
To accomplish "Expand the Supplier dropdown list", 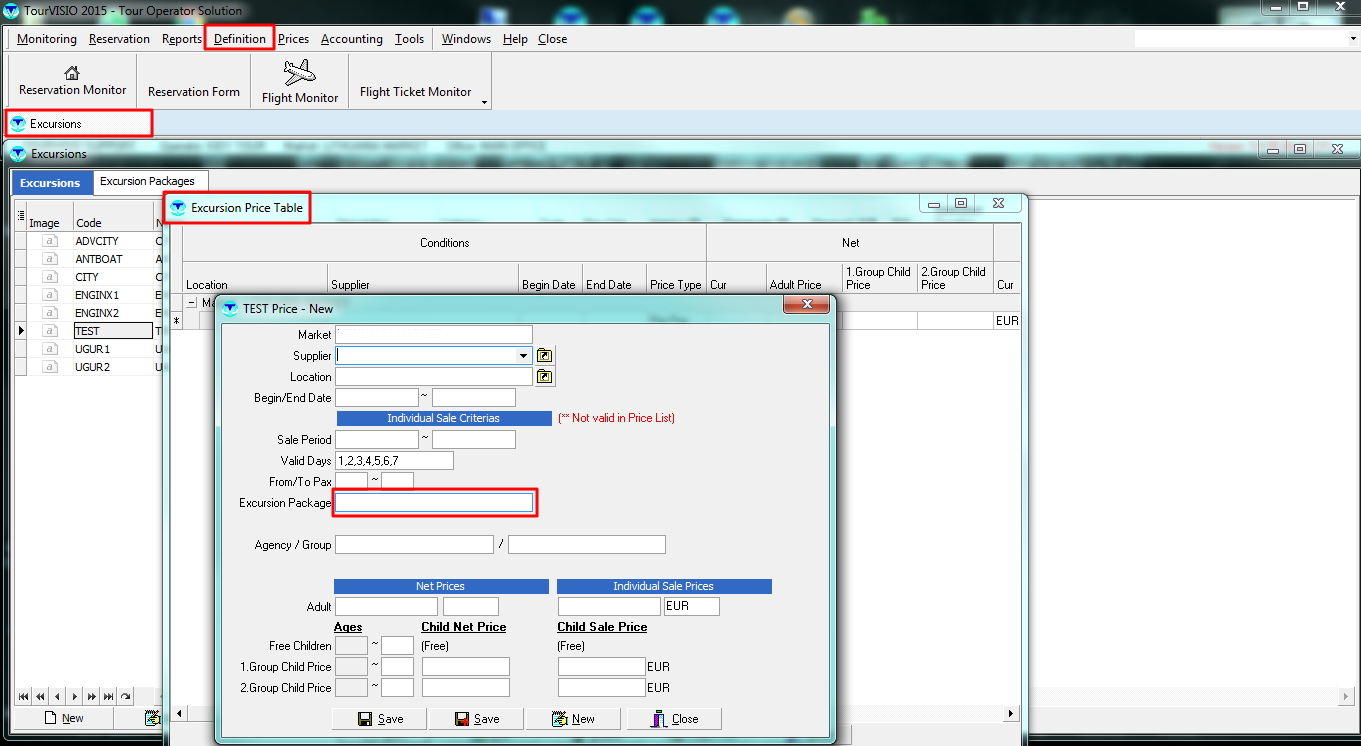I will coord(523,355).
